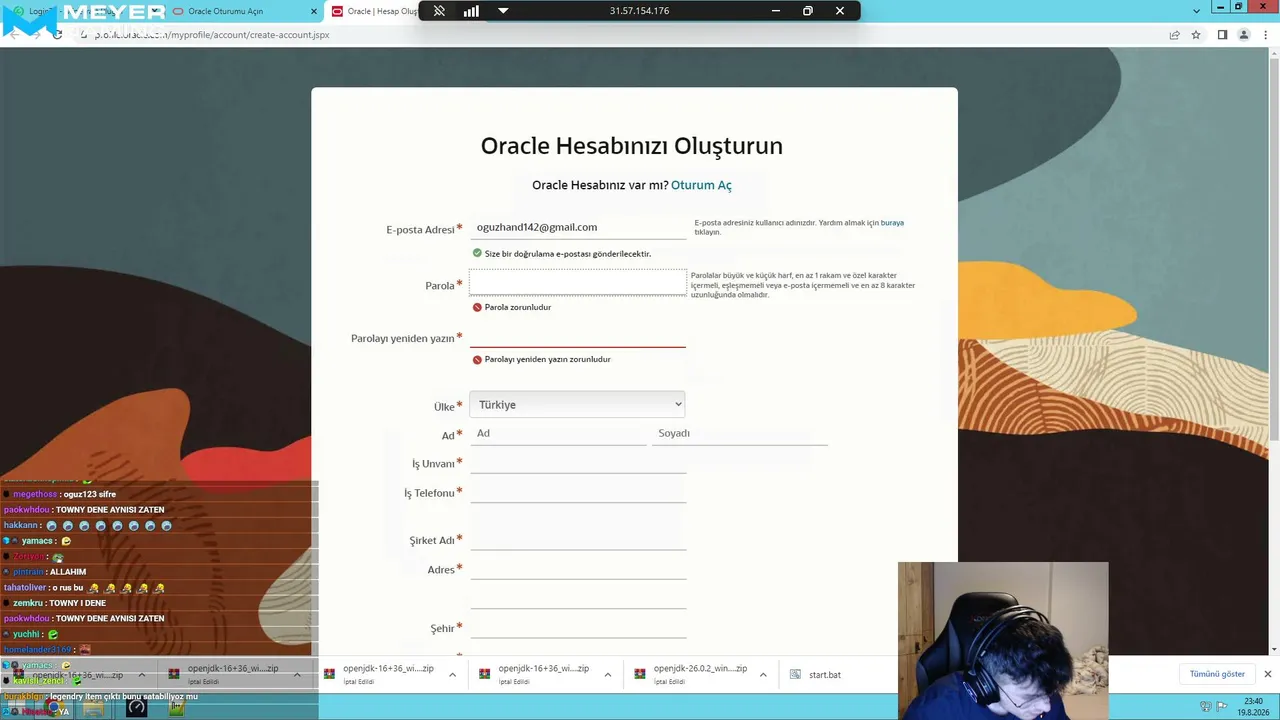Click the Ad first name field
This screenshot has height=720, width=1280.
(558, 433)
